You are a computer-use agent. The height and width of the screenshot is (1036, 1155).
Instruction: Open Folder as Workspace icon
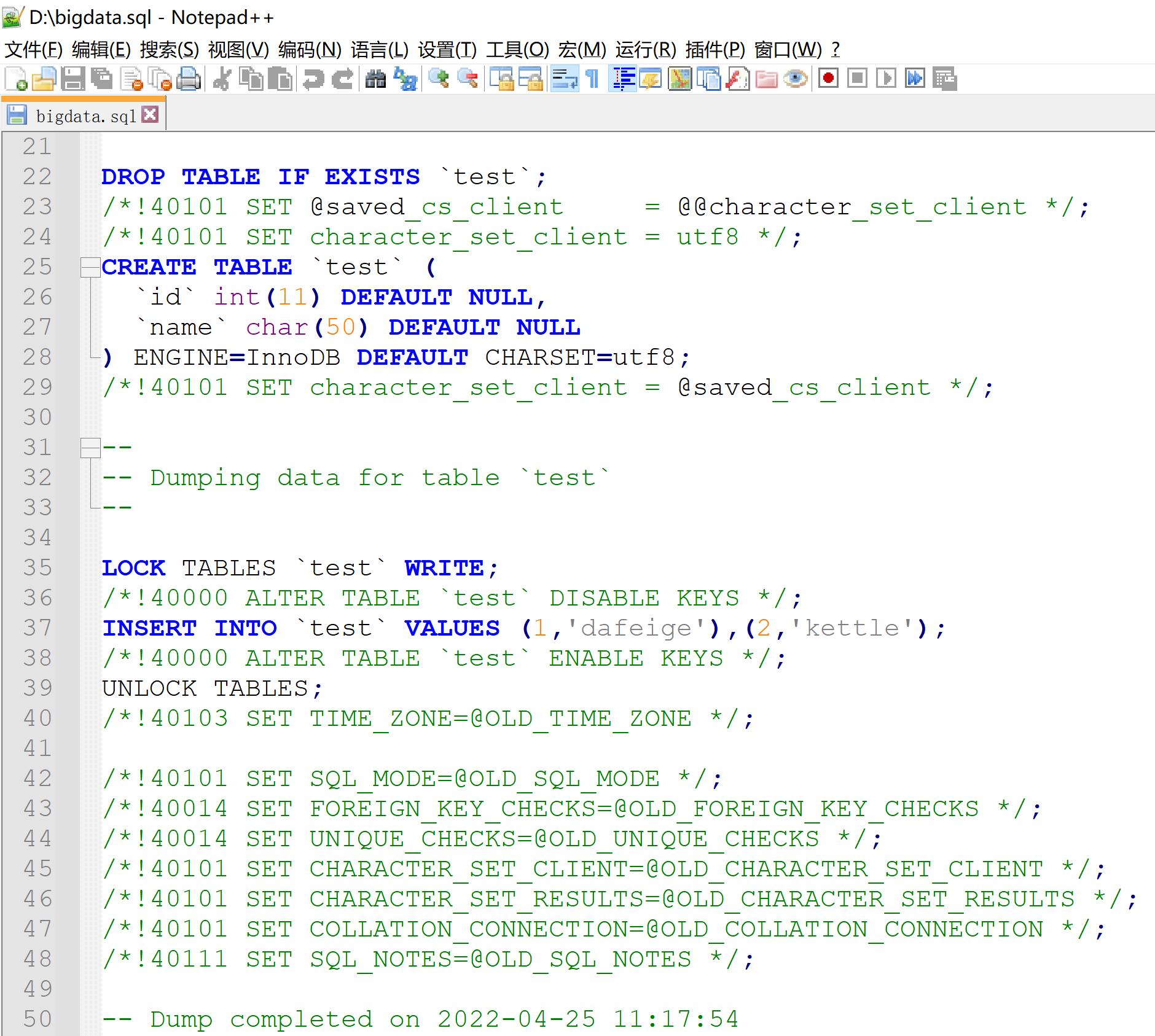click(x=767, y=79)
